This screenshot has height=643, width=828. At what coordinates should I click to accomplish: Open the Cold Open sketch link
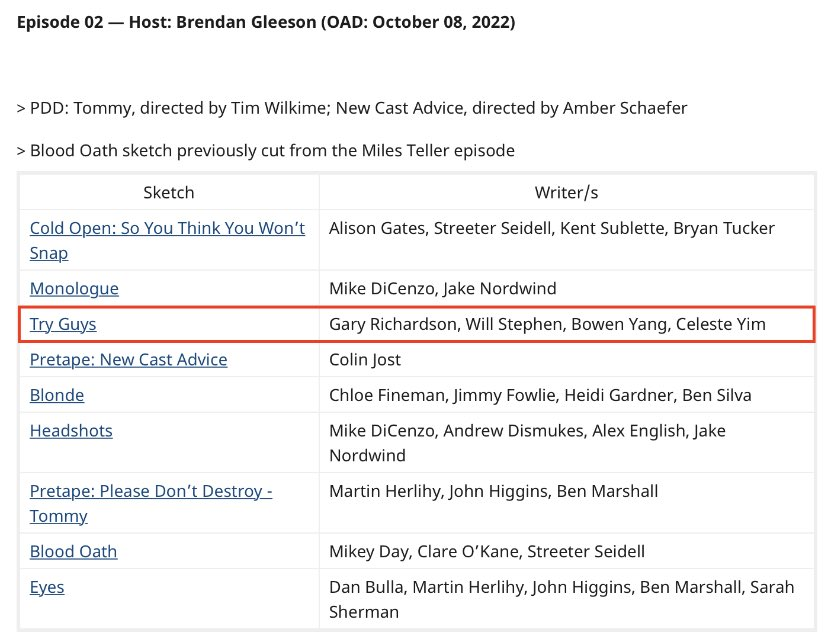tap(167, 240)
